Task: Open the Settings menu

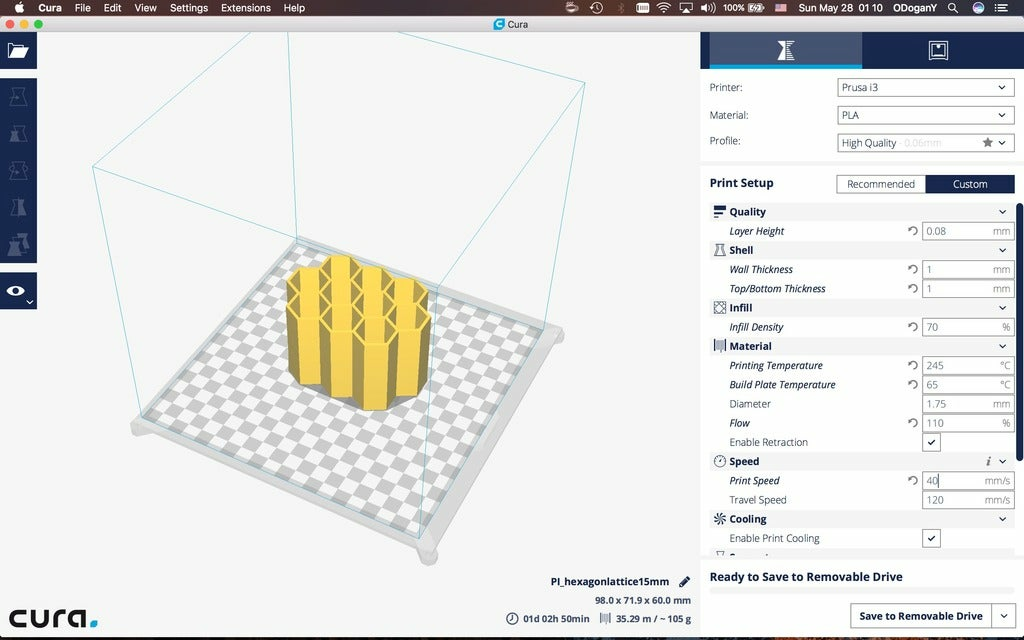Action: pos(189,8)
